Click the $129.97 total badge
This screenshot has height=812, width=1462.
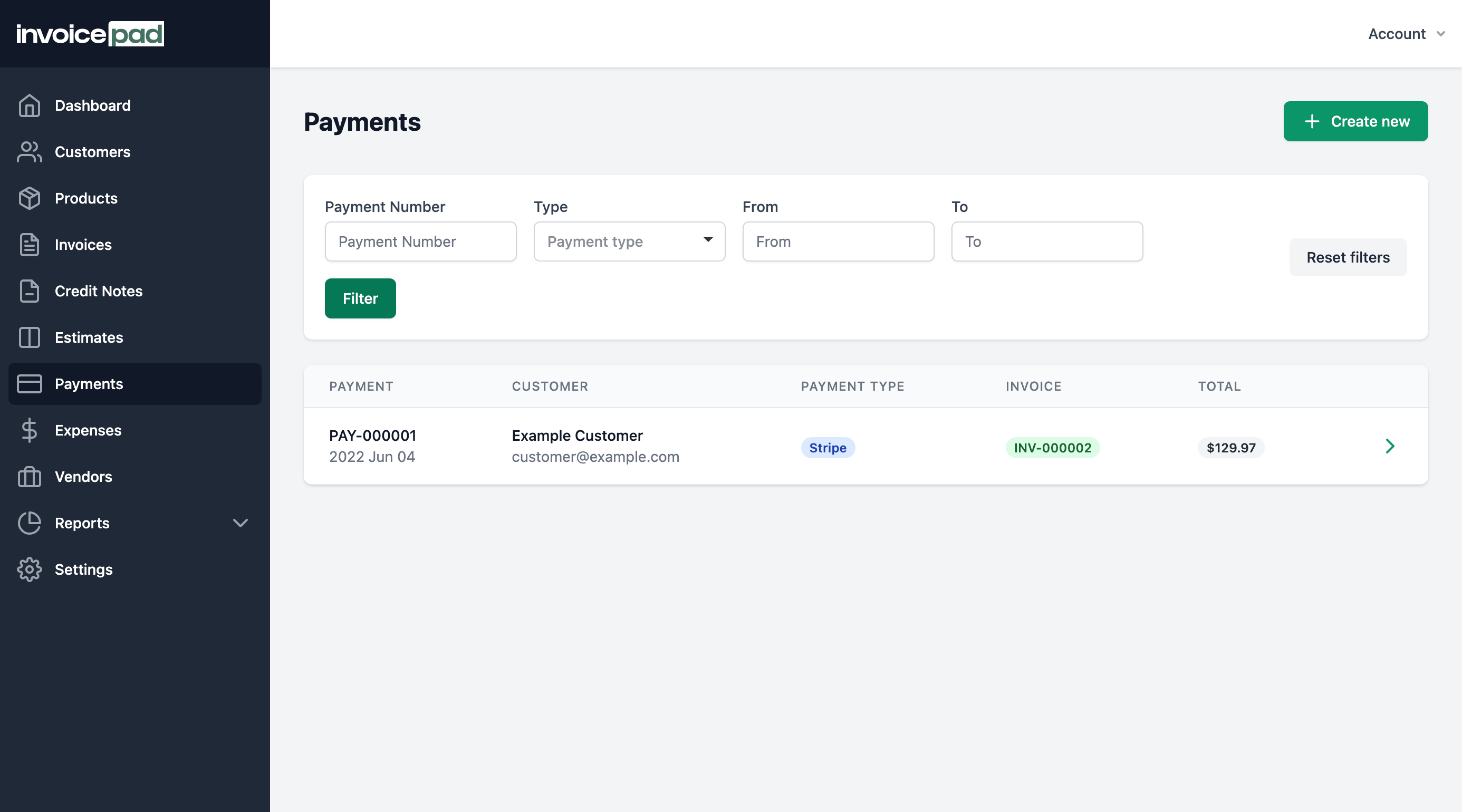pos(1231,448)
